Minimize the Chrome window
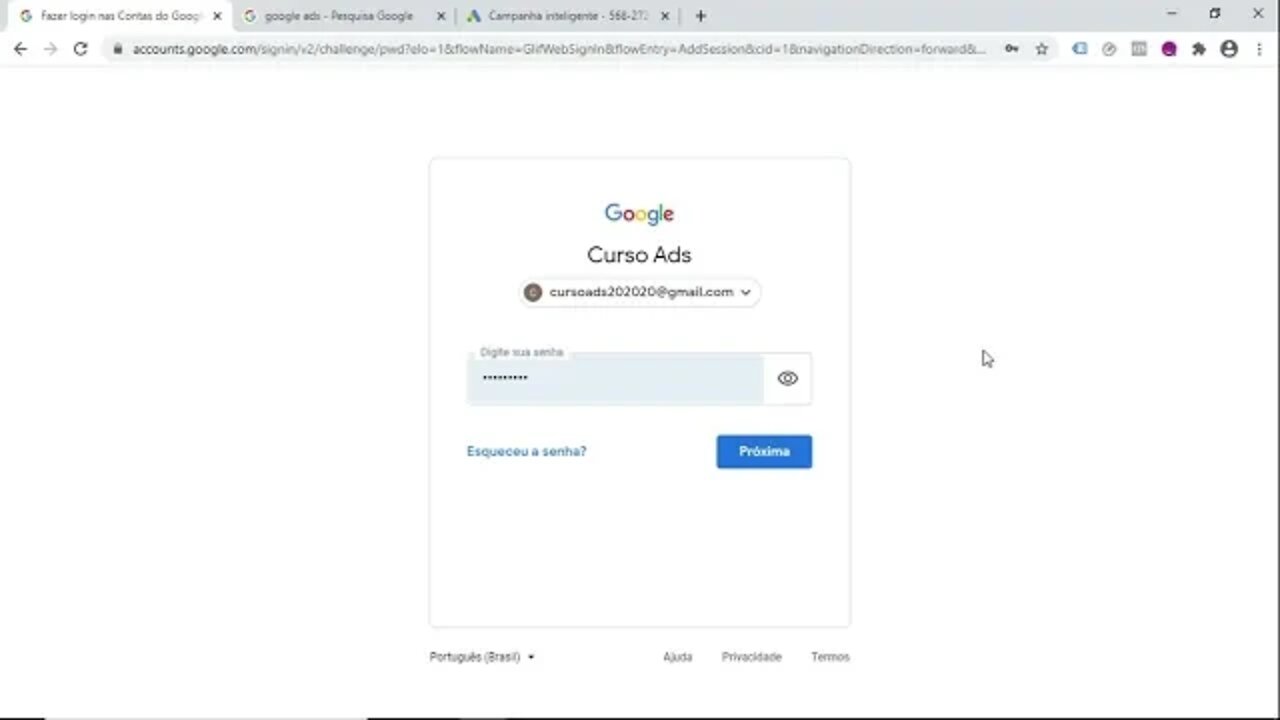1280x720 pixels. click(1172, 13)
